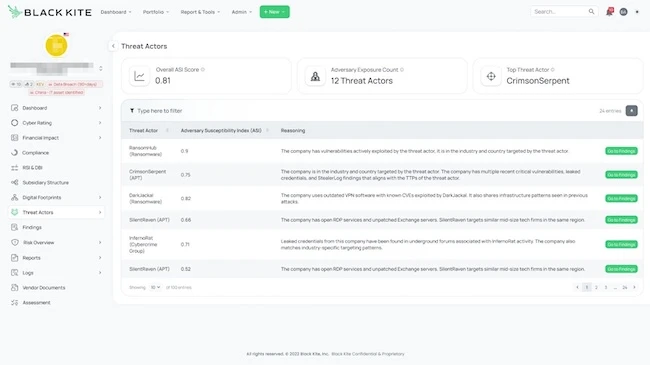Go to pagination page 3
This screenshot has height=365, width=650.
[x=606, y=287]
